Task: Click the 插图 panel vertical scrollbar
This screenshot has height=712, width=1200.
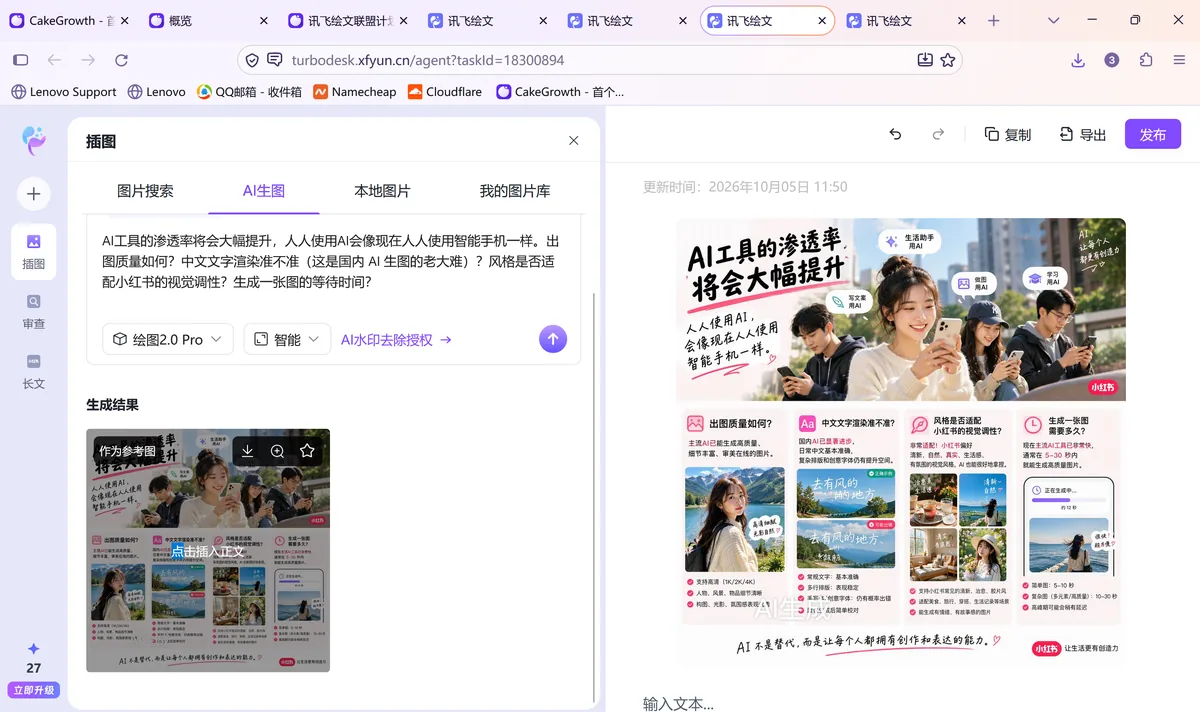Action: pos(594,495)
